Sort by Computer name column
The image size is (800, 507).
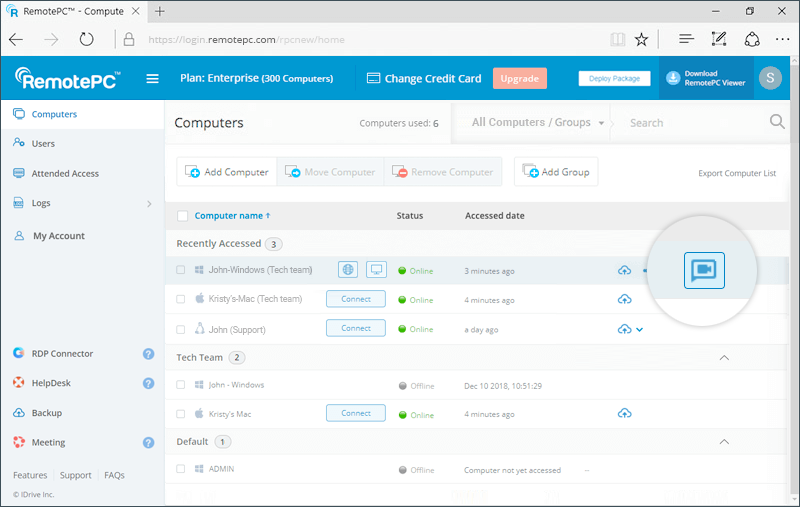click(x=232, y=216)
